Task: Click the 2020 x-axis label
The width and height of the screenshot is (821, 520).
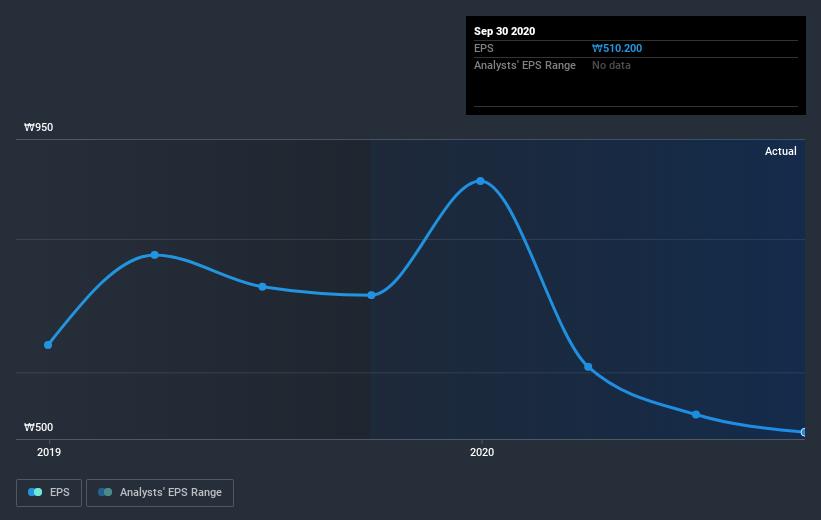Action: tap(482, 452)
